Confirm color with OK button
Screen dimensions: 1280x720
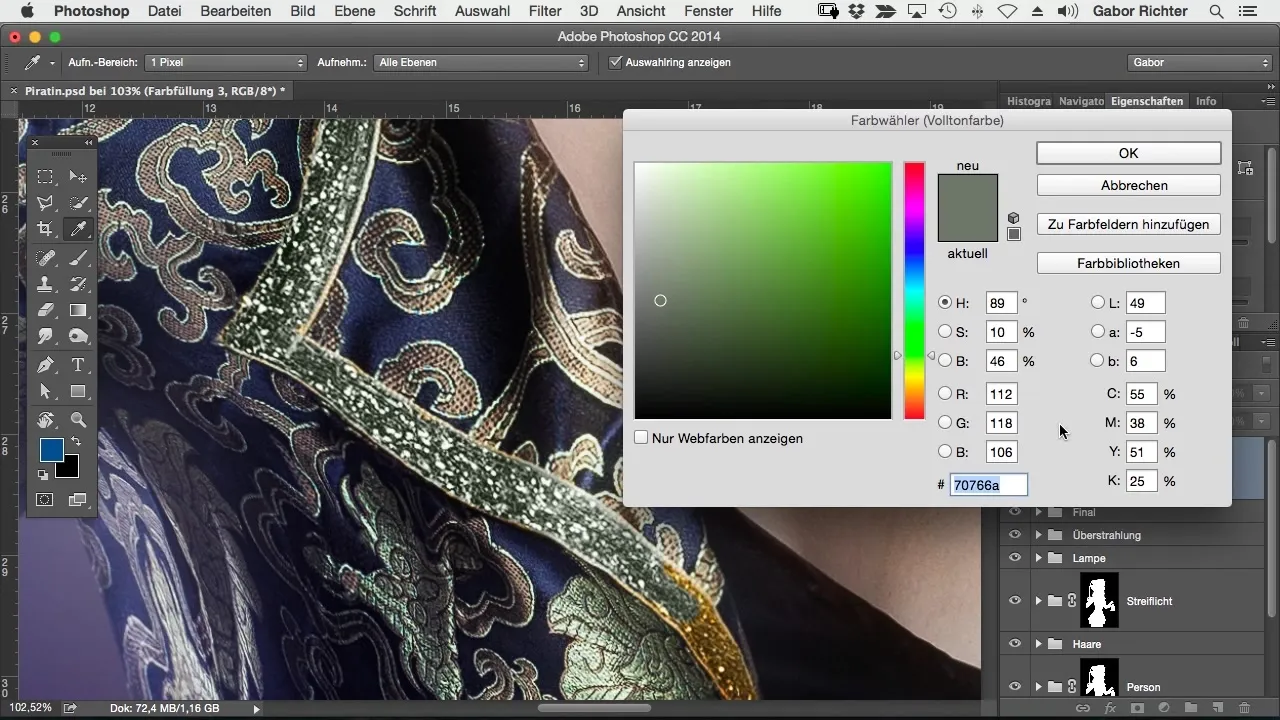tap(1128, 153)
